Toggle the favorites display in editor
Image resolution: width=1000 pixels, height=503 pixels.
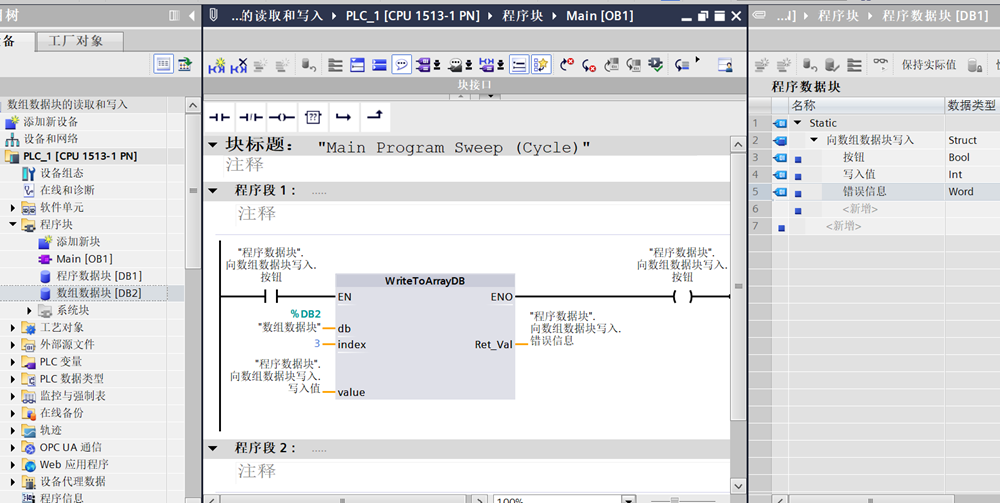[x=541, y=65]
